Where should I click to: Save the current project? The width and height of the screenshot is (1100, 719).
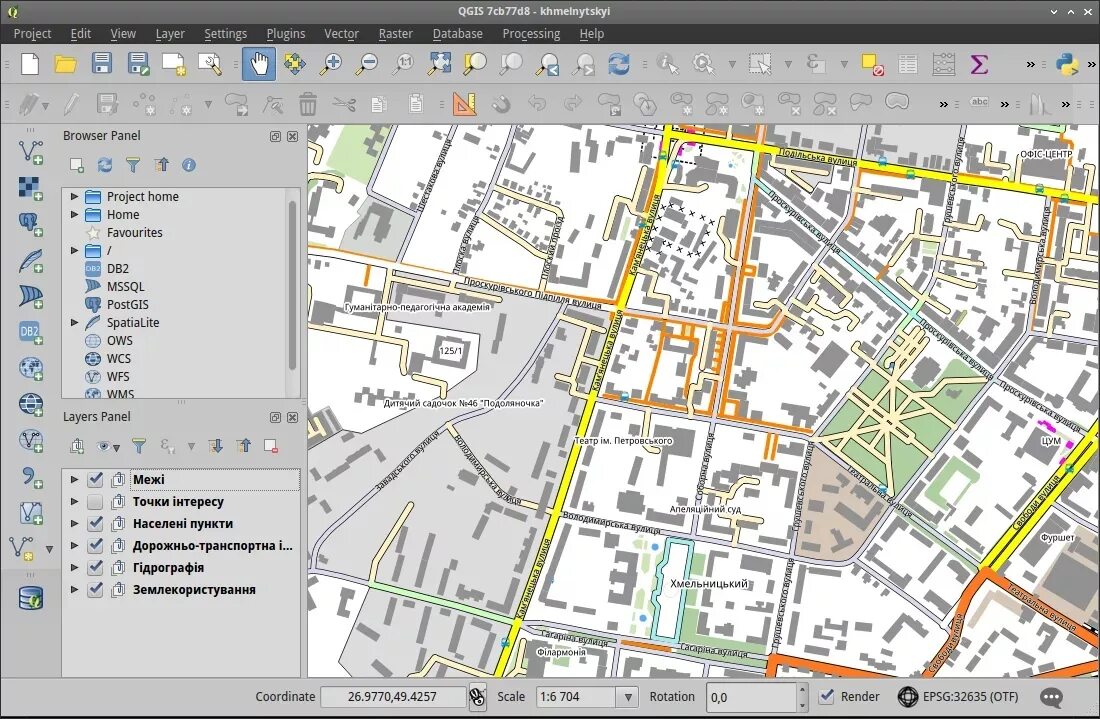[x=101, y=64]
